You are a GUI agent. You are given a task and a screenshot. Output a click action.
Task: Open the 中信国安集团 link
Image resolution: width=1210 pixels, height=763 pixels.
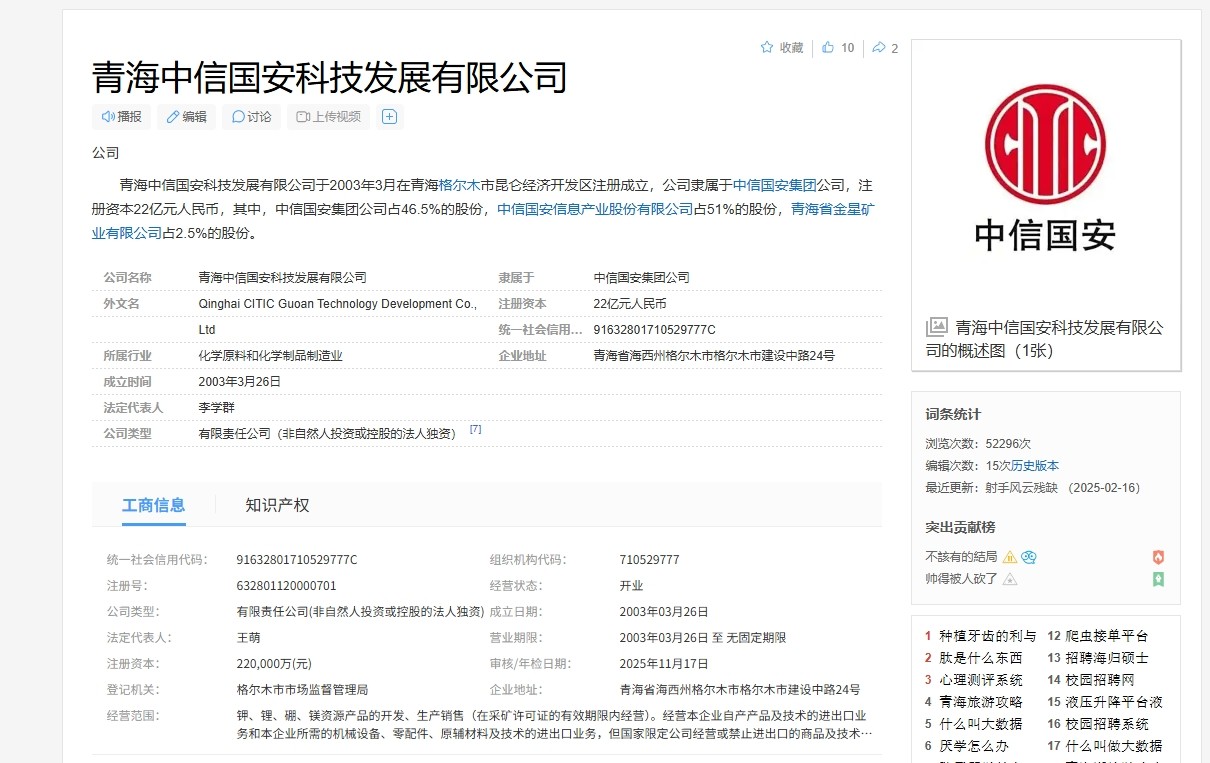click(775, 185)
